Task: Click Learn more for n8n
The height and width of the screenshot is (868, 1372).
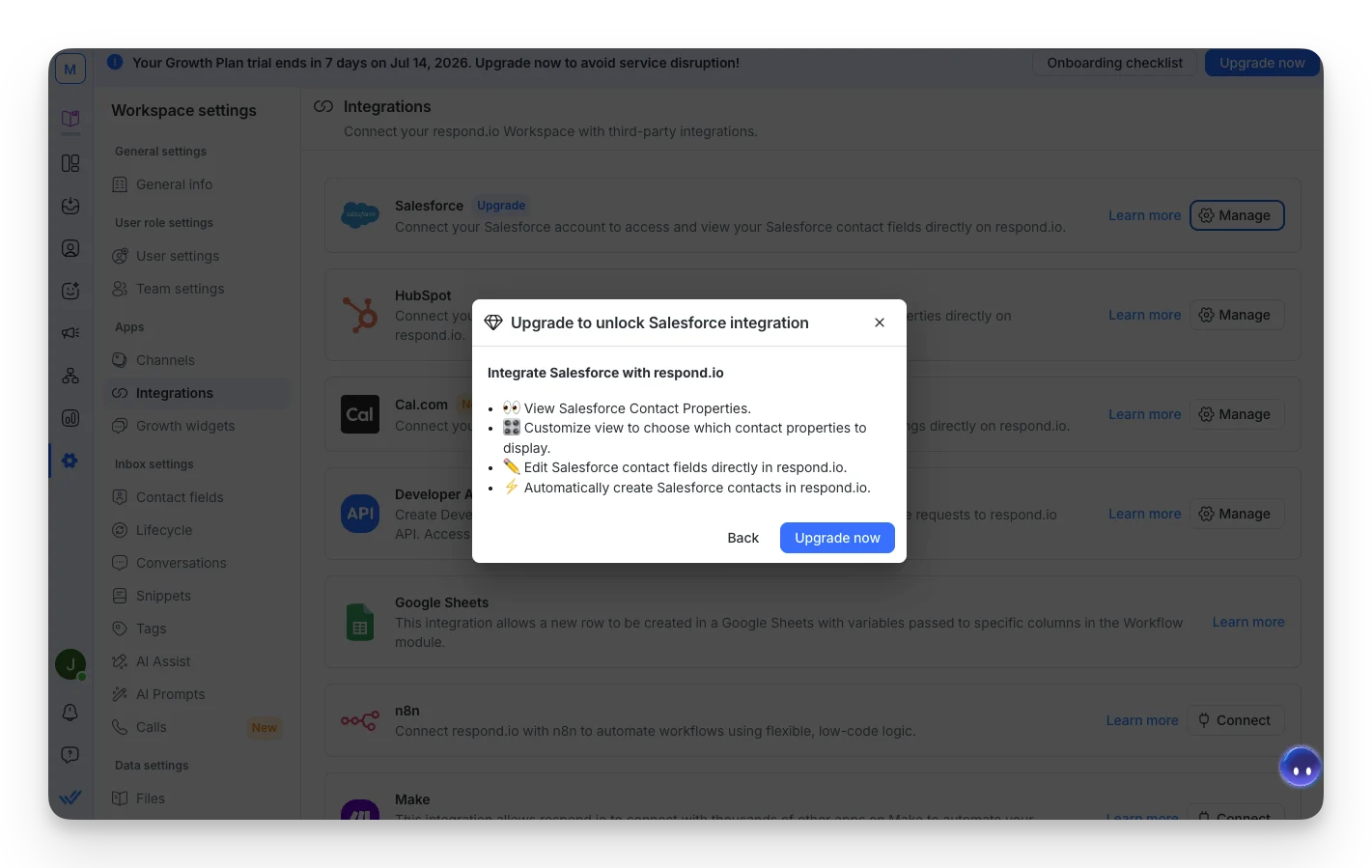Action: [x=1142, y=720]
